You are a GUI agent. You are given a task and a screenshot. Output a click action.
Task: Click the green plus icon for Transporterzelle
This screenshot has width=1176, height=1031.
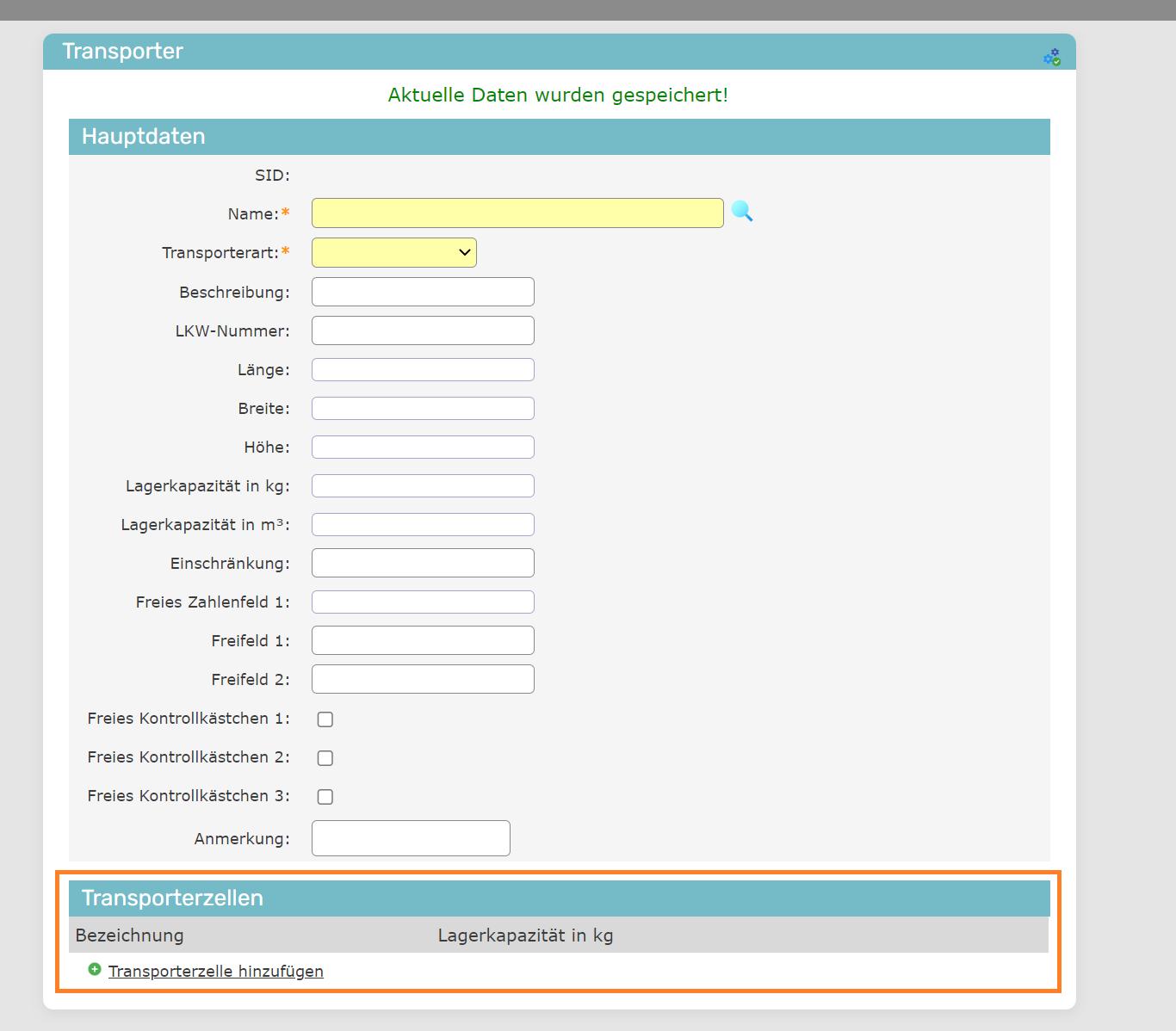95,970
